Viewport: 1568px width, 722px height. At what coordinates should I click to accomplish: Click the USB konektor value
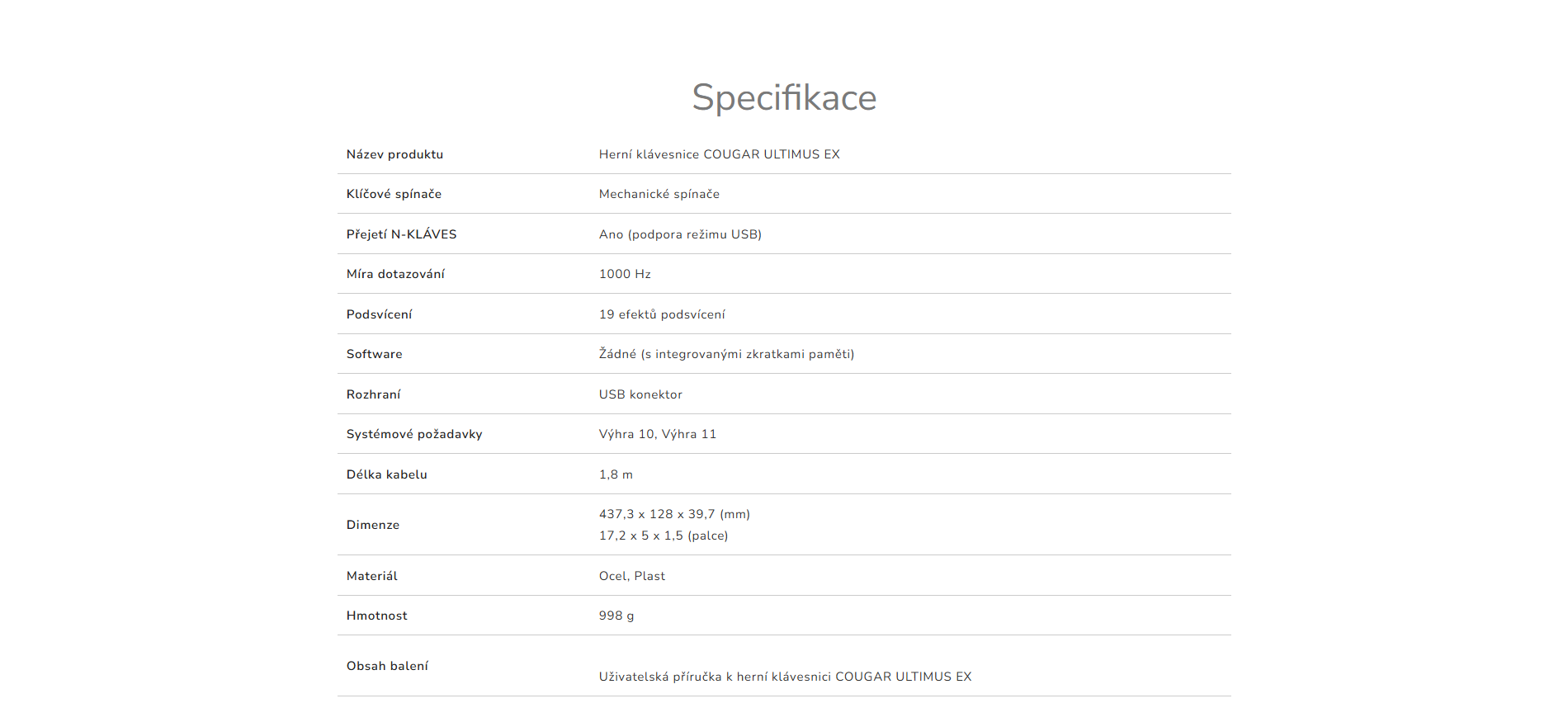[x=640, y=394]
